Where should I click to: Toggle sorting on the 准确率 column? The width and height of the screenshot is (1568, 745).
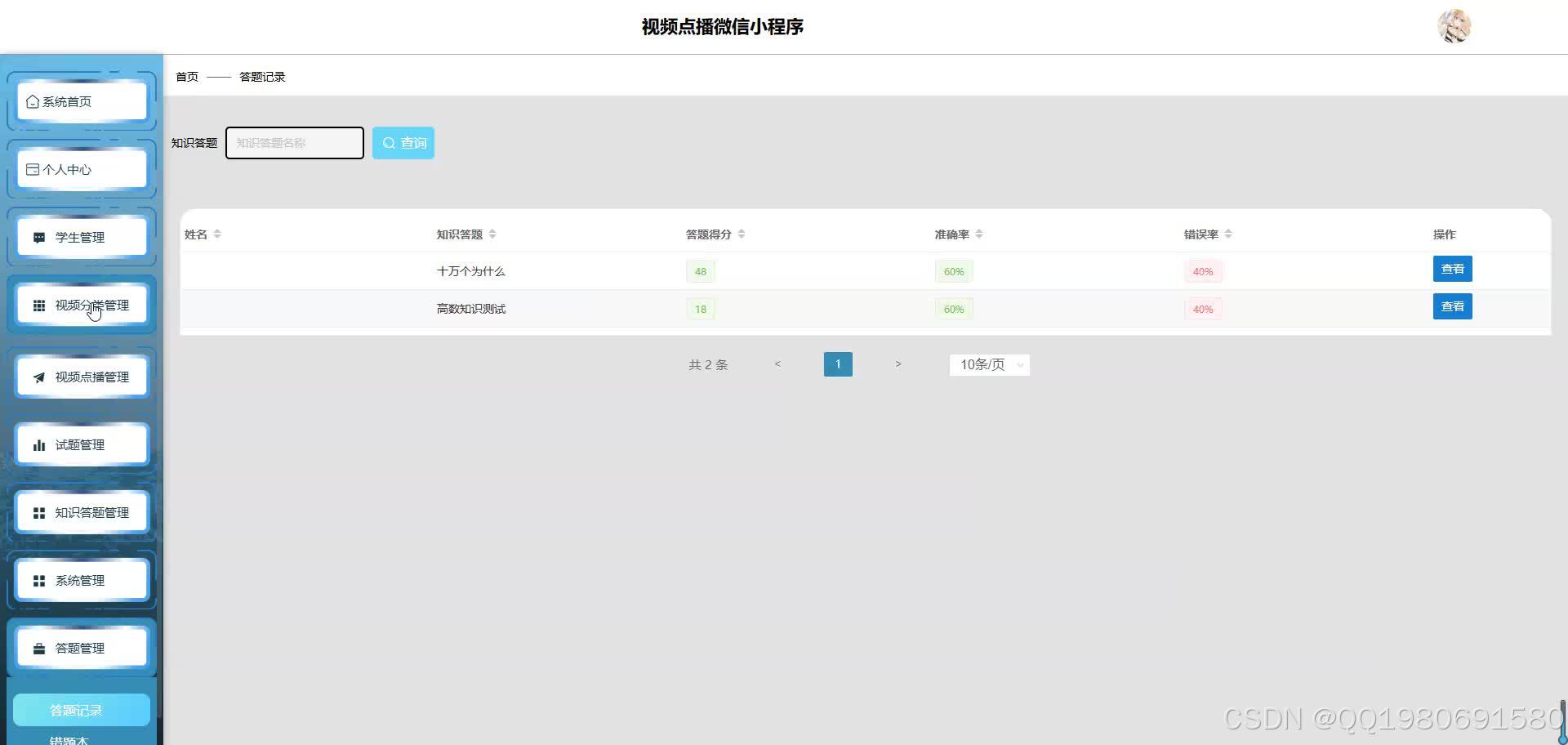(981, 234)
